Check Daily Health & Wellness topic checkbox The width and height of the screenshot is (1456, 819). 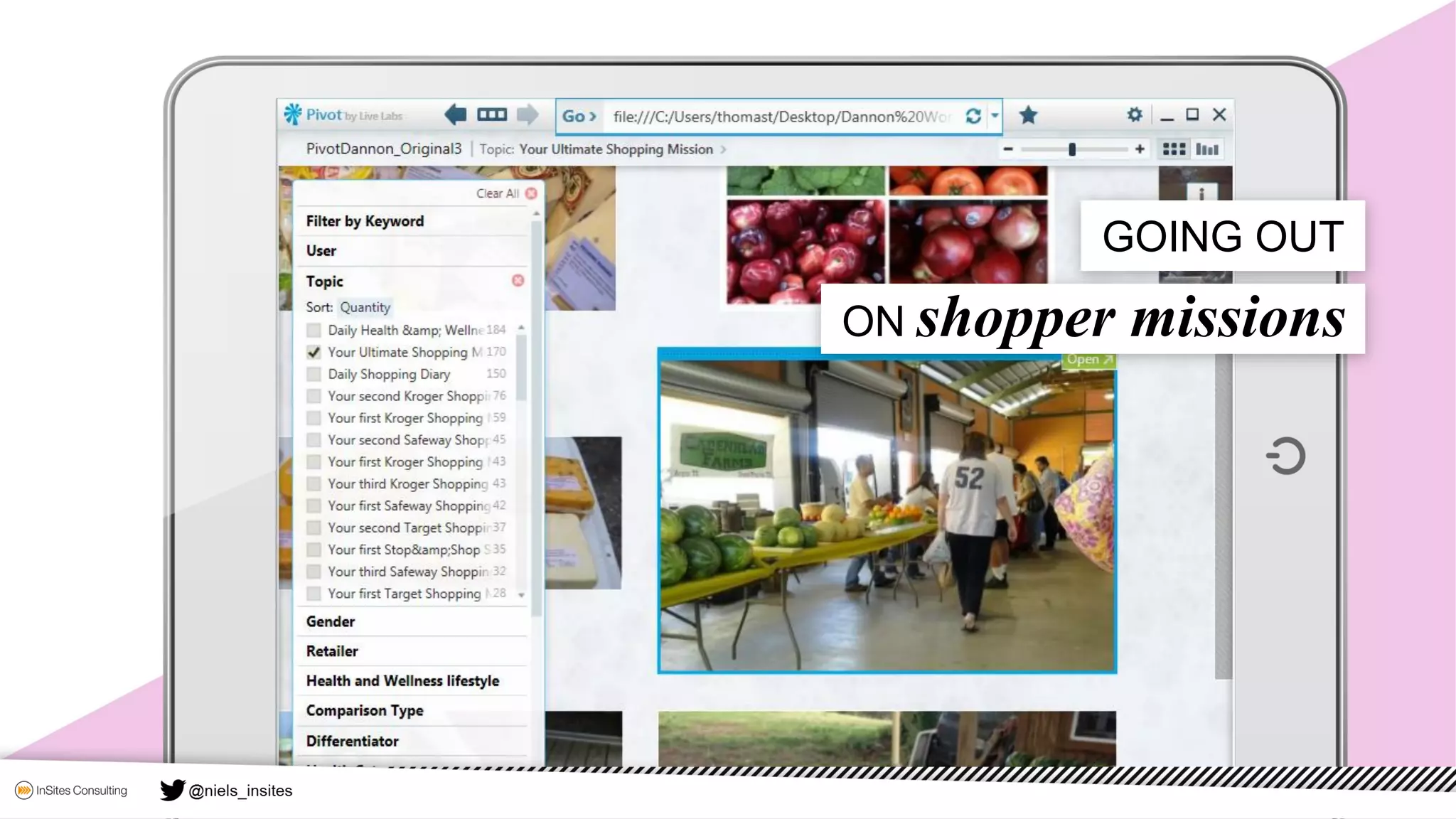pos(314,331)
